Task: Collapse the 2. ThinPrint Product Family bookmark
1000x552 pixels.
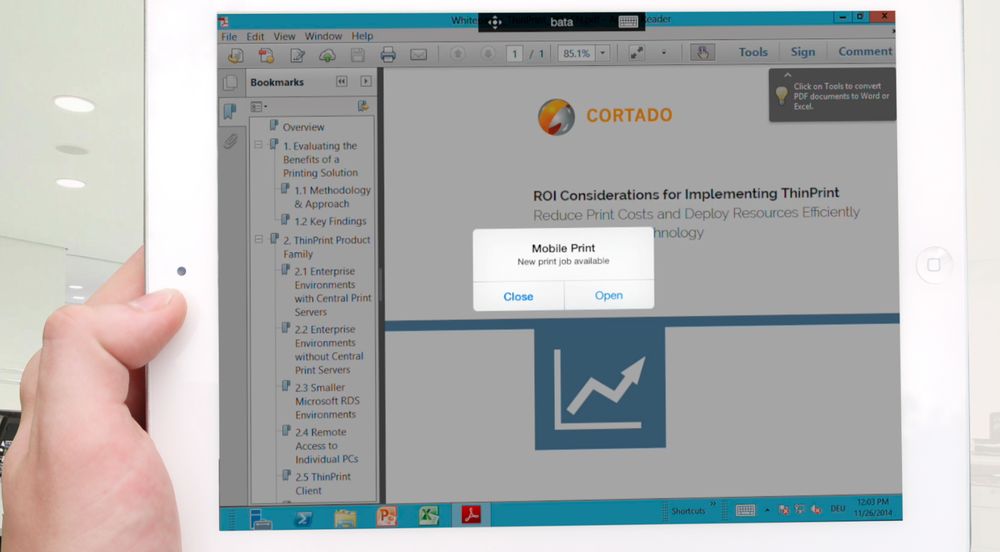Action: (258, 239)
